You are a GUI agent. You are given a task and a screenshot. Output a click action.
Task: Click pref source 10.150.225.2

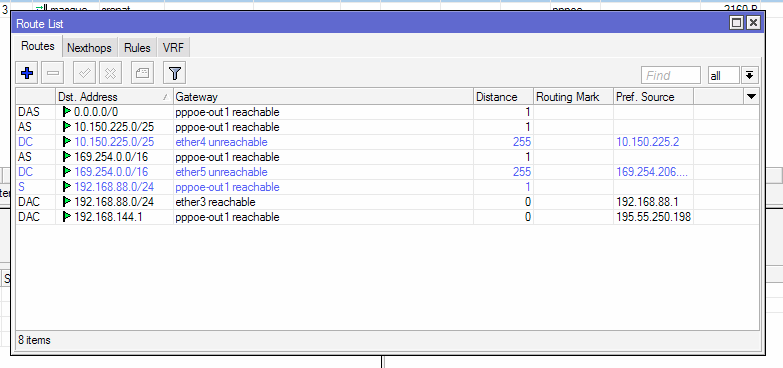648,142
